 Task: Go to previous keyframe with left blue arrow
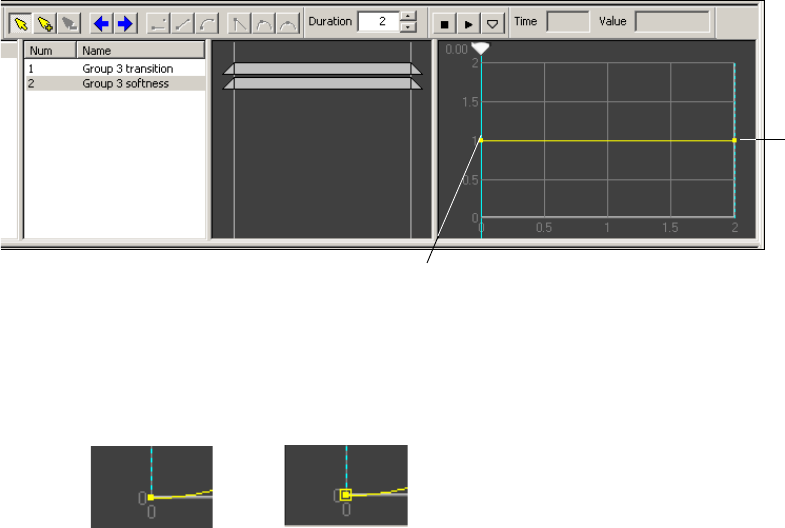pyautogui.click(x=101, y=24)
